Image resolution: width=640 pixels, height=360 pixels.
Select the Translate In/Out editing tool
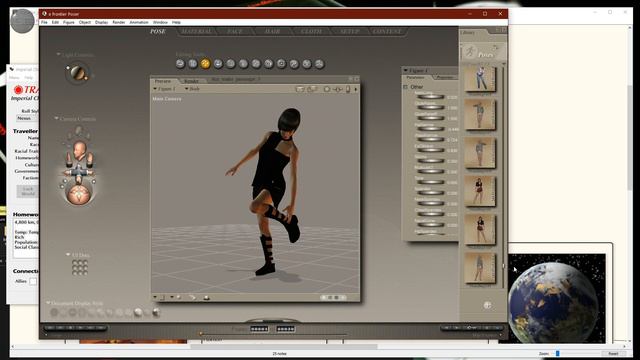coord(218,64)
